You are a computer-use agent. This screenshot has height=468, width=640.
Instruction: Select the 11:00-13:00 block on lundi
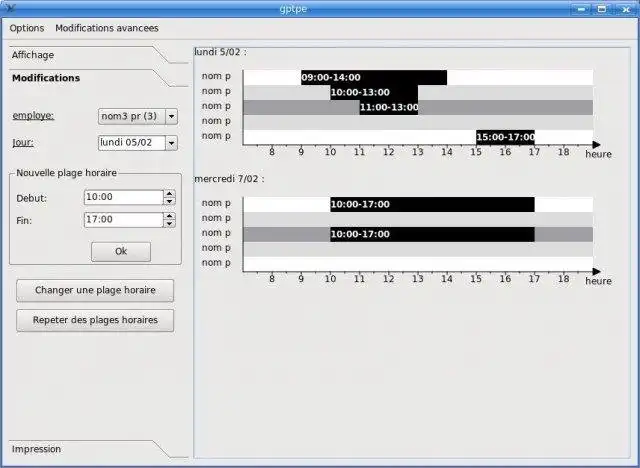389,107
